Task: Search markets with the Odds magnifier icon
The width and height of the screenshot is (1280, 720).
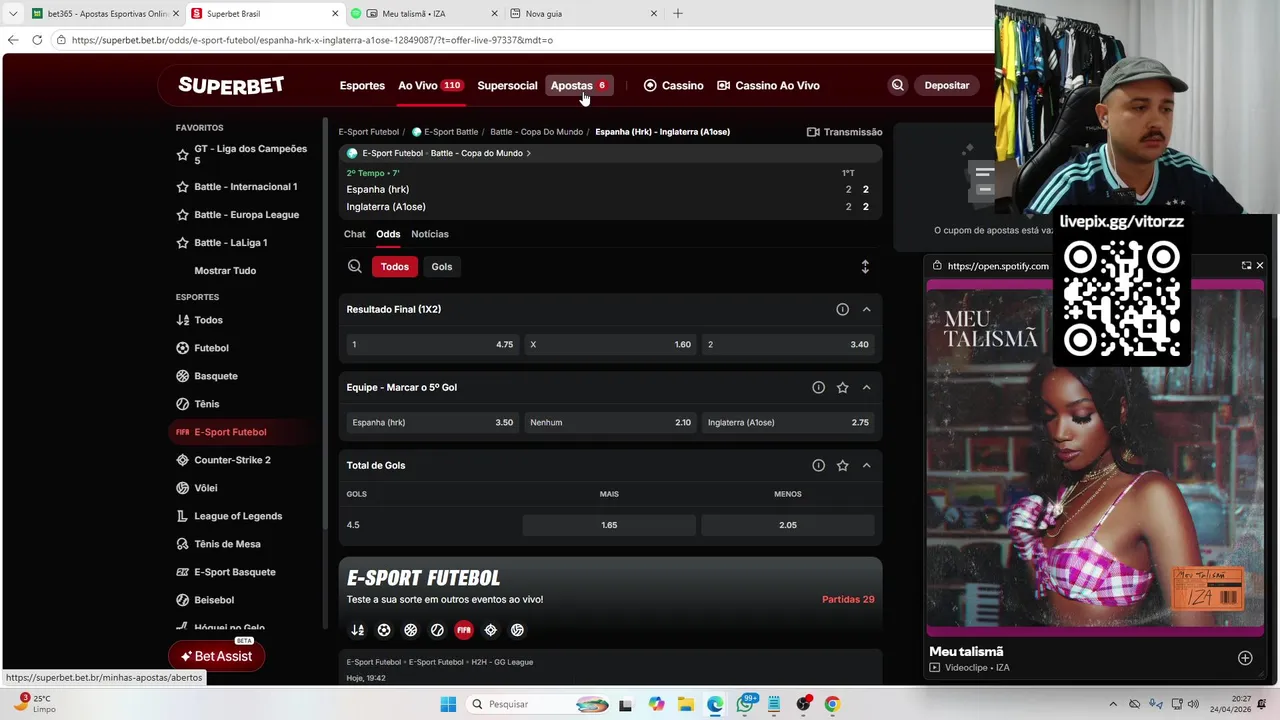Action: click(x=355, y=267)
